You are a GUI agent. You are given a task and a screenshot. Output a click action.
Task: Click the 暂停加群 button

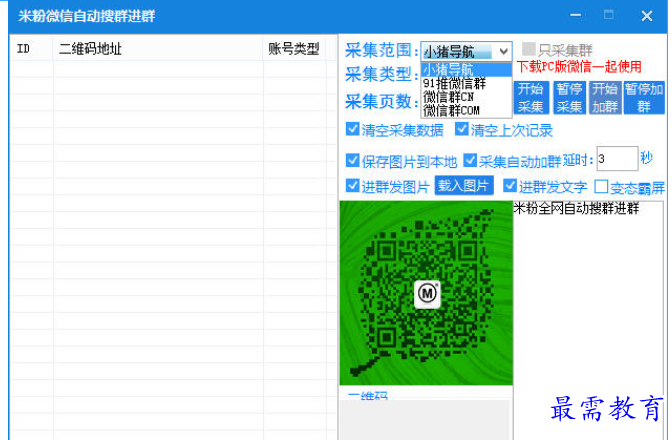(x=644, y=98)
